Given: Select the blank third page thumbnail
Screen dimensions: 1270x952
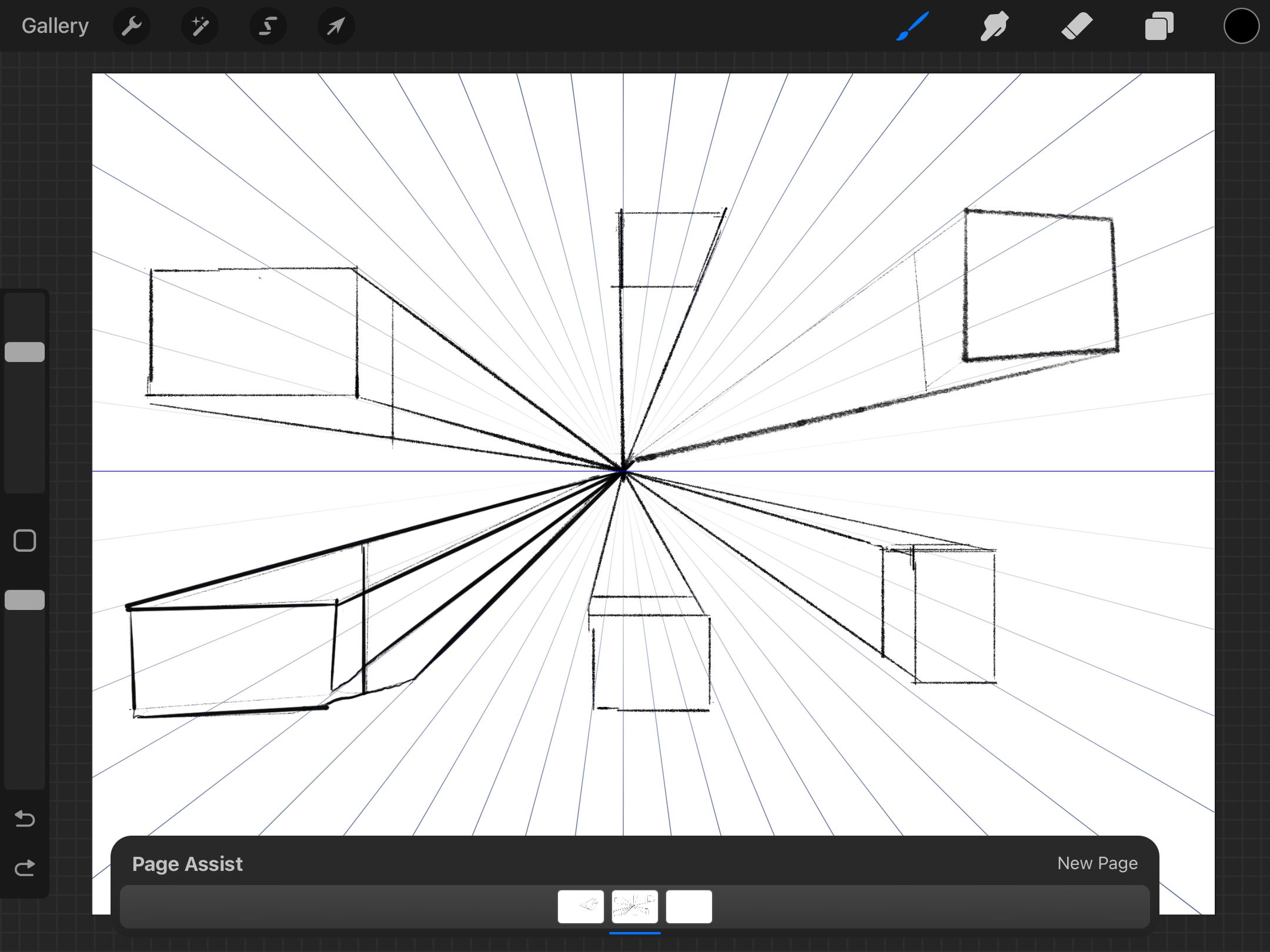Looking at the screenshot, I should (689, 907).
